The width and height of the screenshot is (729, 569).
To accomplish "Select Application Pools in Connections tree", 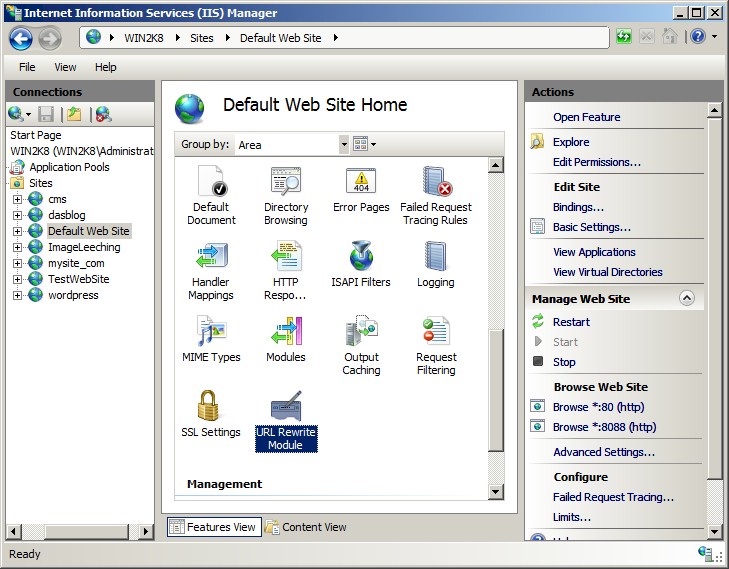I will tap(69, 167).
